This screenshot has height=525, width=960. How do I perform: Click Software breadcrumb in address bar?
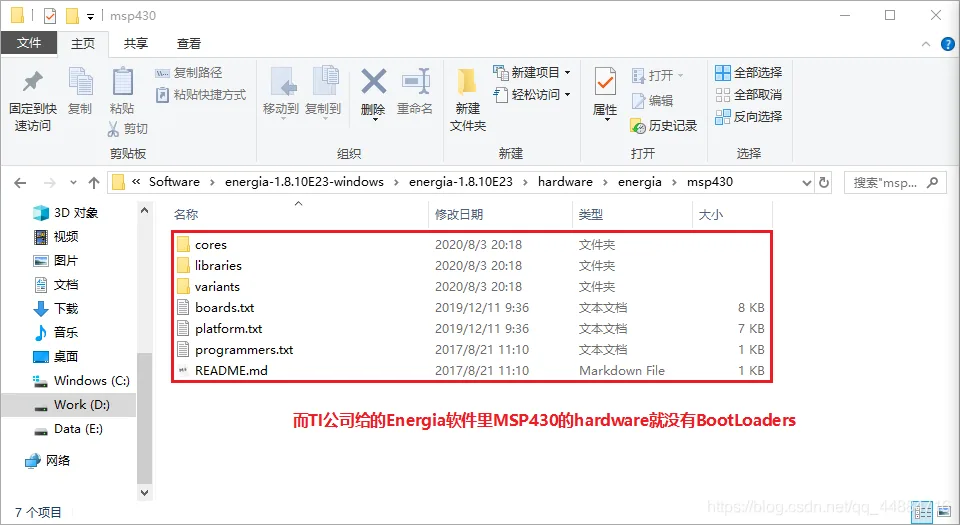[x=174, y=182]
